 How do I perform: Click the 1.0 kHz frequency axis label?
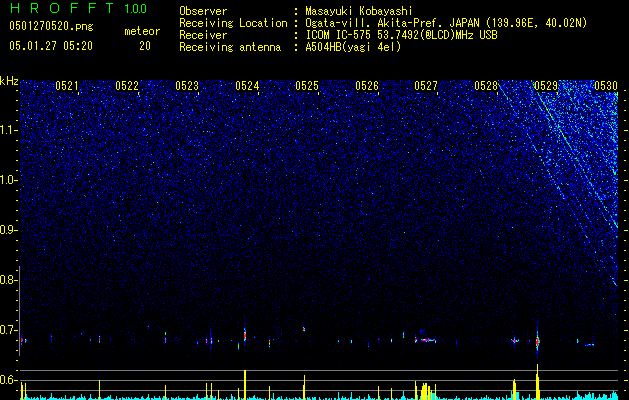(x=9, y=180)
